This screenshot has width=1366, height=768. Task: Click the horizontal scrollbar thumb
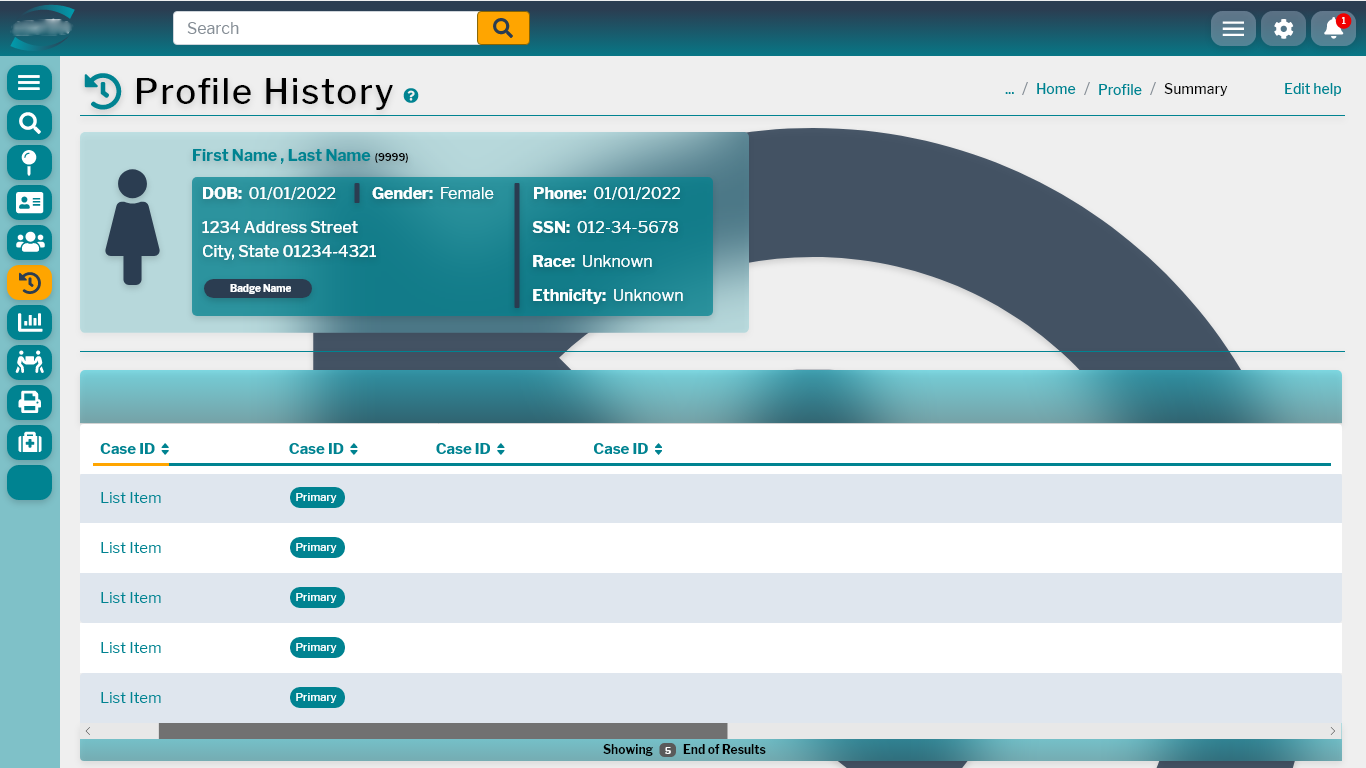click(443, 731)
